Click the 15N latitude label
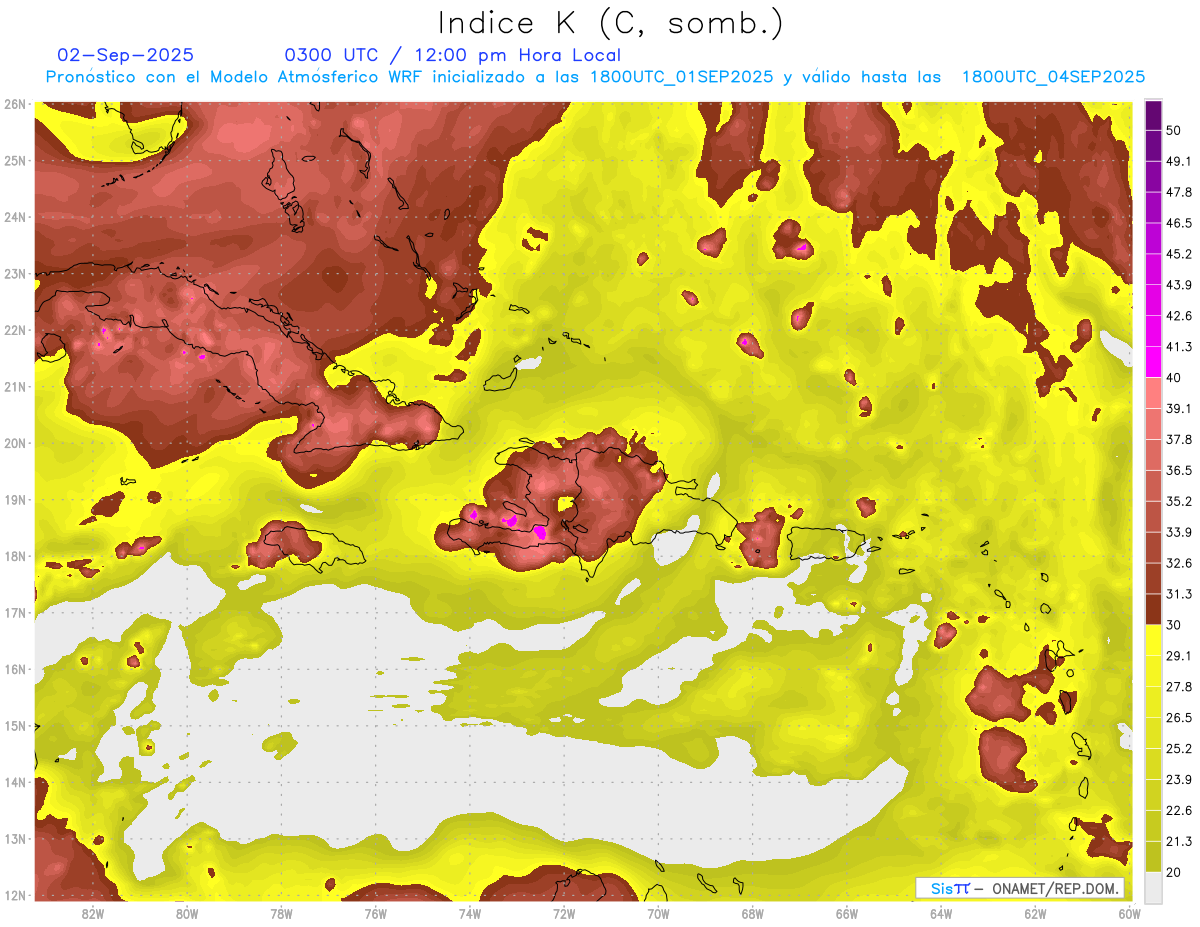 [14, 725]
